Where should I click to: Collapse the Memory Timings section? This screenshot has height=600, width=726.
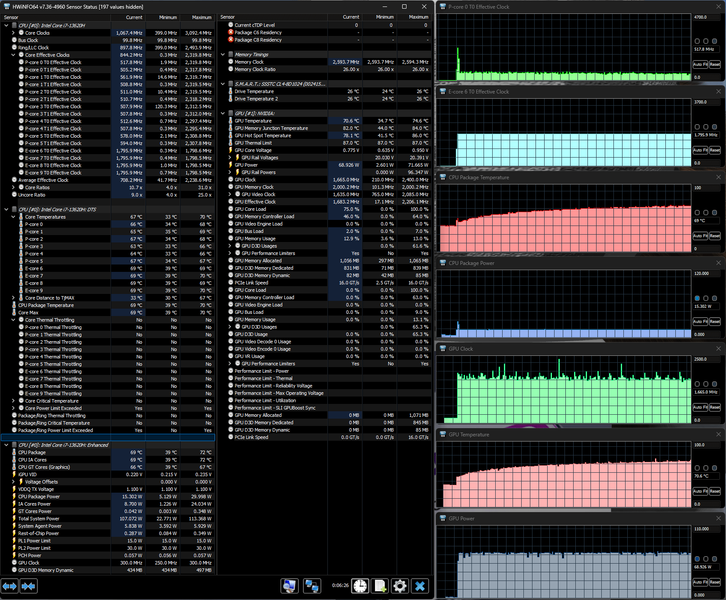click(x=222, y=53)
